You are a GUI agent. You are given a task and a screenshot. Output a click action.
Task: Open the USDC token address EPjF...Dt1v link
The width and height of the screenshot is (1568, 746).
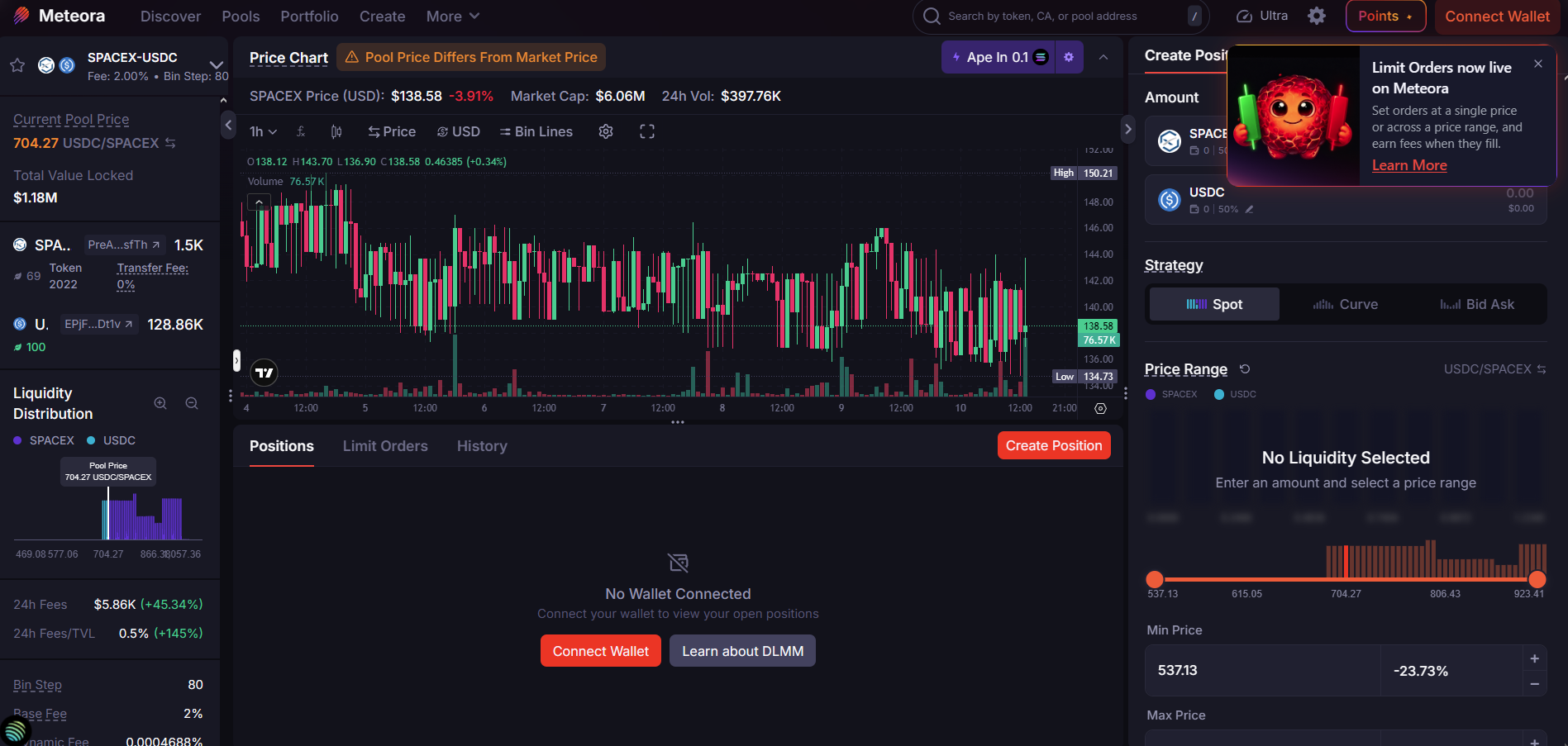click(98, 324)
